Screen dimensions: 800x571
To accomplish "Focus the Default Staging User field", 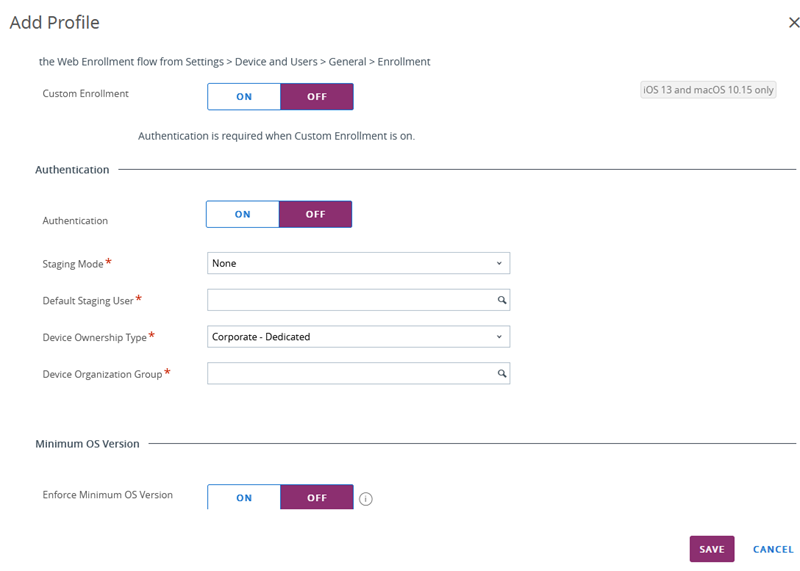I will pos(358,300).
